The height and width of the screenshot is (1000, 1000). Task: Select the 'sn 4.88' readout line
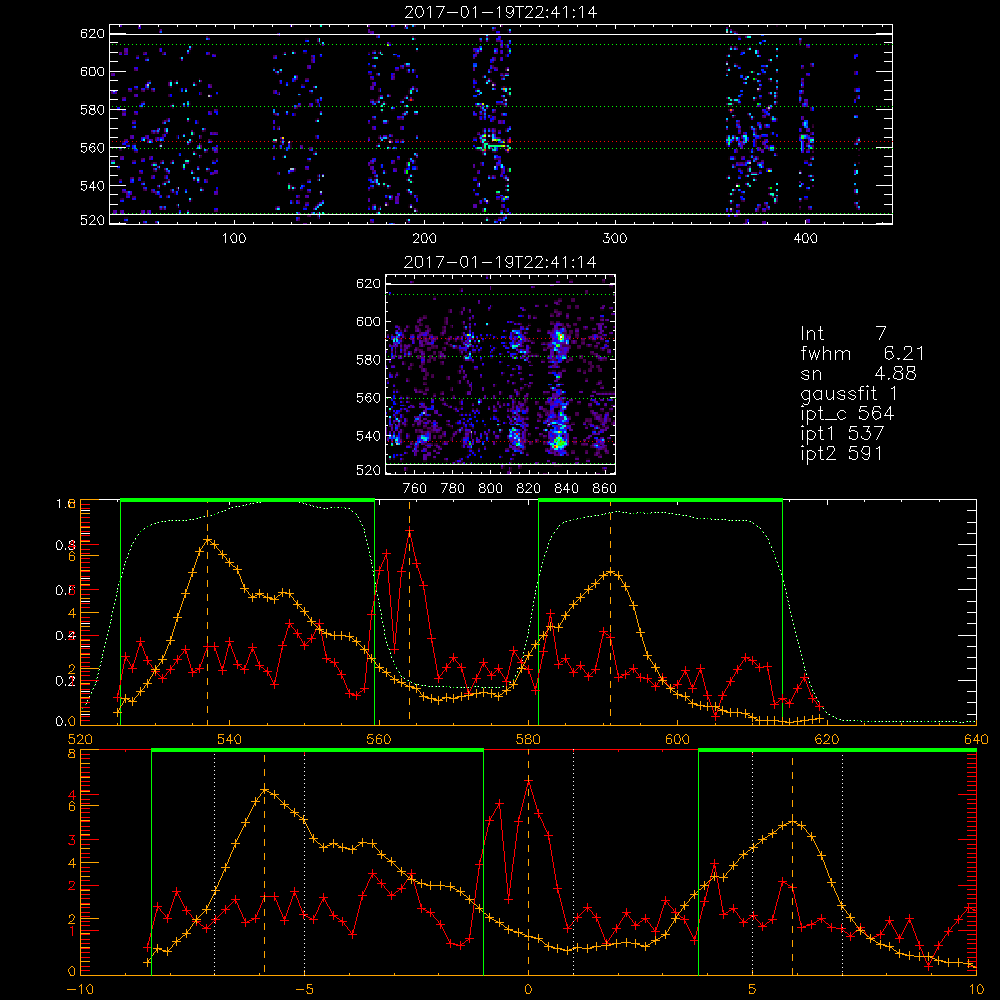pos(858,373)
